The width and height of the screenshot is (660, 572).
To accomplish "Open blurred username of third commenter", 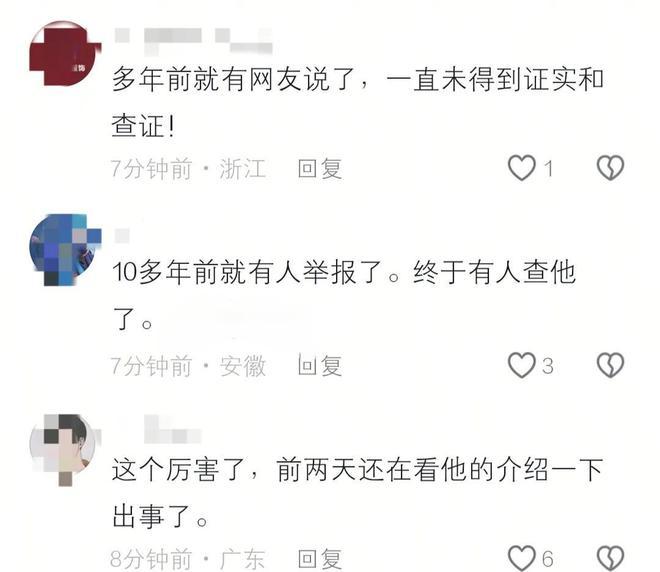I will point(172,429).
